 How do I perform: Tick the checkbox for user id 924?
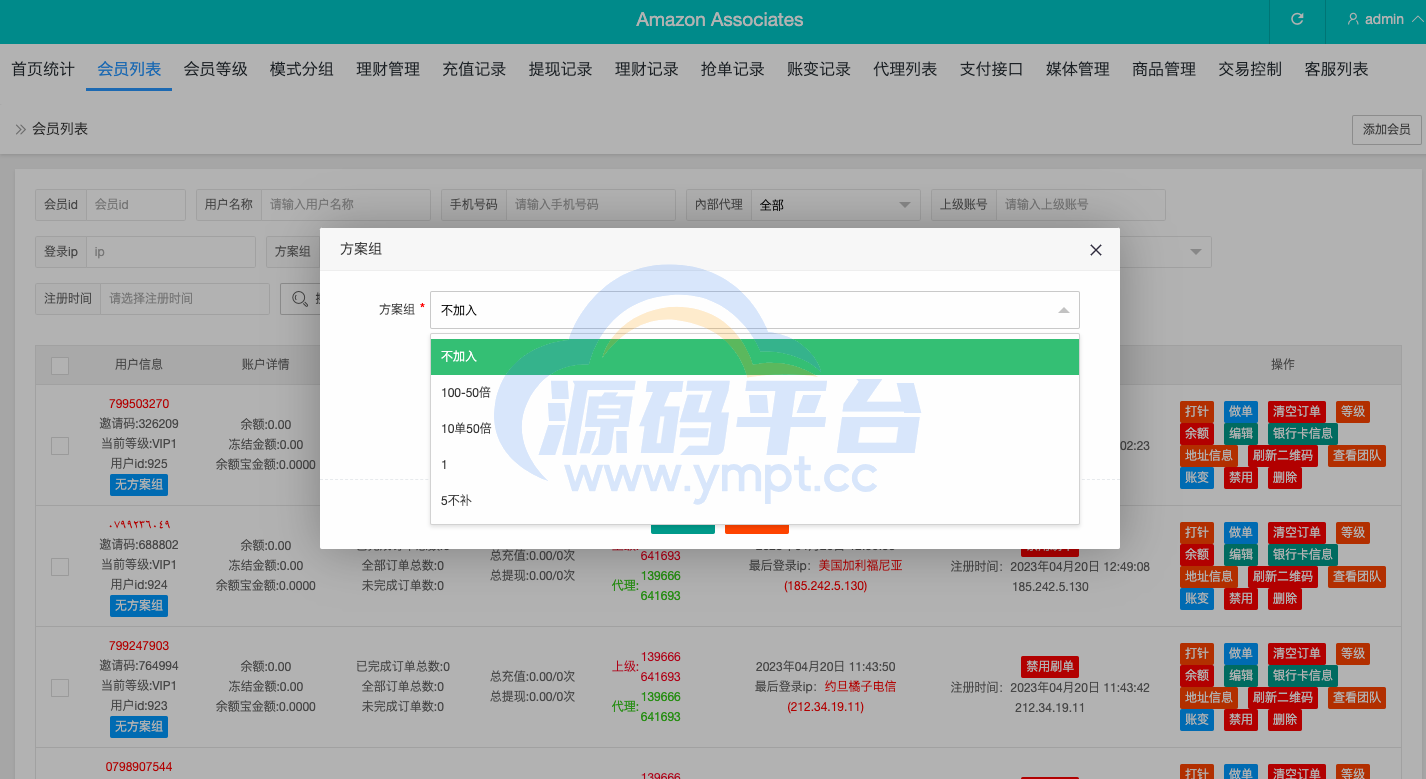coord(60,567)
